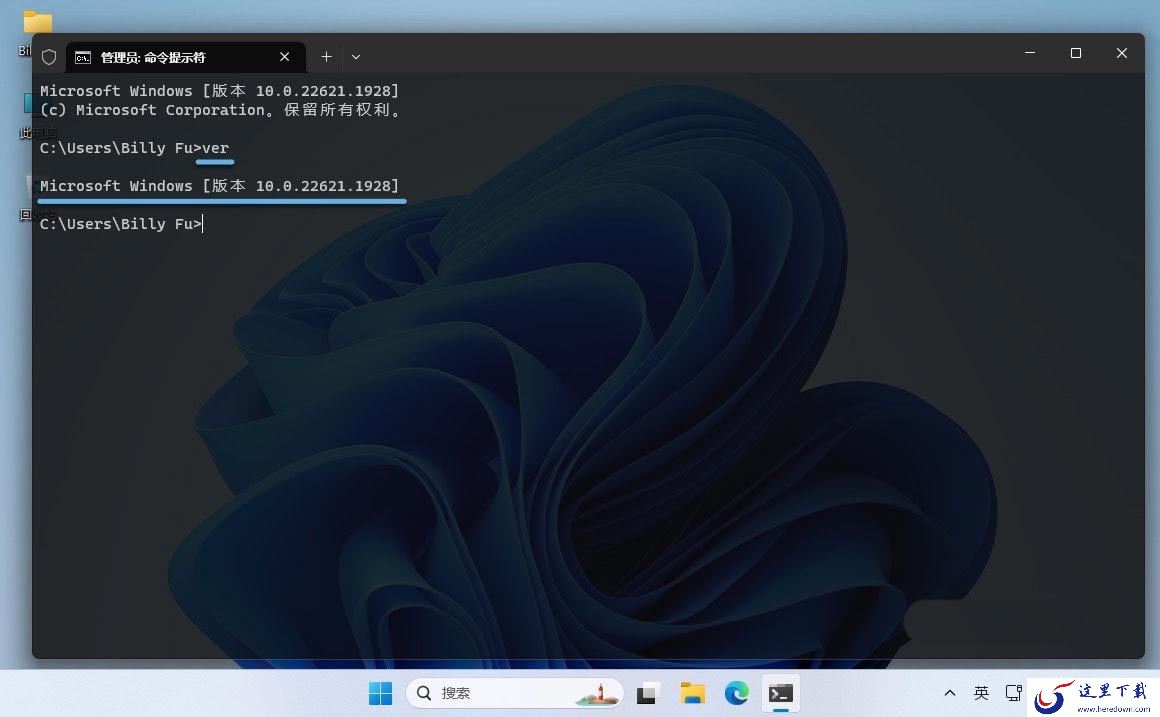
Task: Click the first 'Microsoft Windows [版本' line at top
Action: [x=219, y=91]
